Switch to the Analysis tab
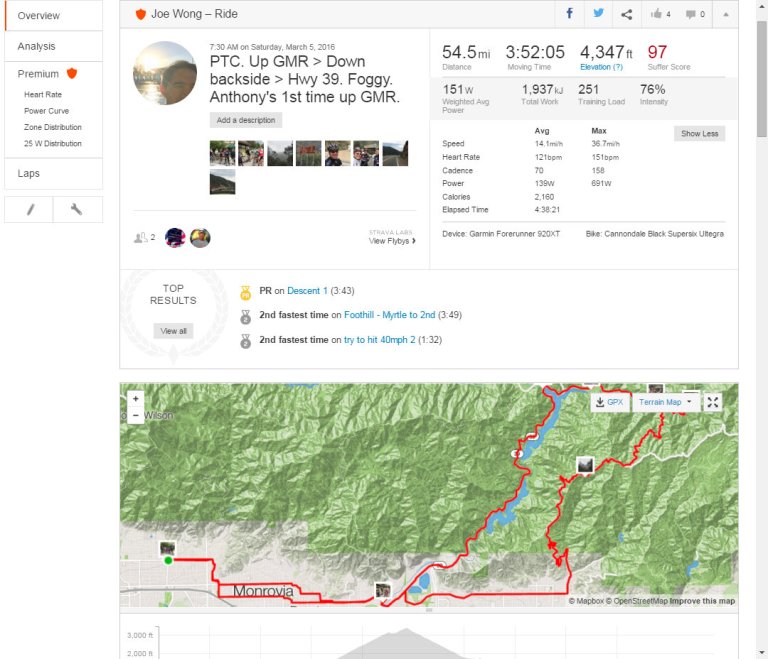 [x=37, y=46]
